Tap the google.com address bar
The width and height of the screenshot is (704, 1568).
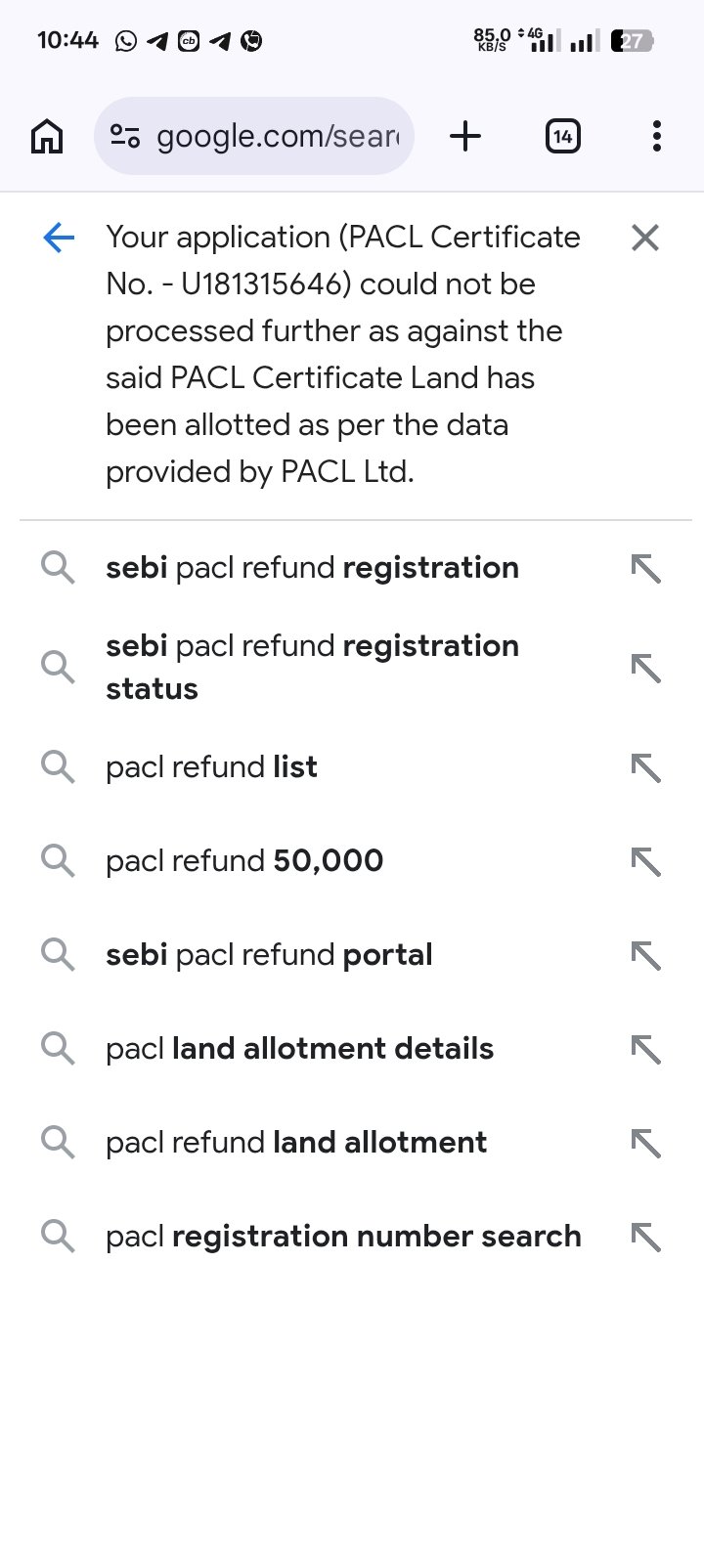pos(278,136)
